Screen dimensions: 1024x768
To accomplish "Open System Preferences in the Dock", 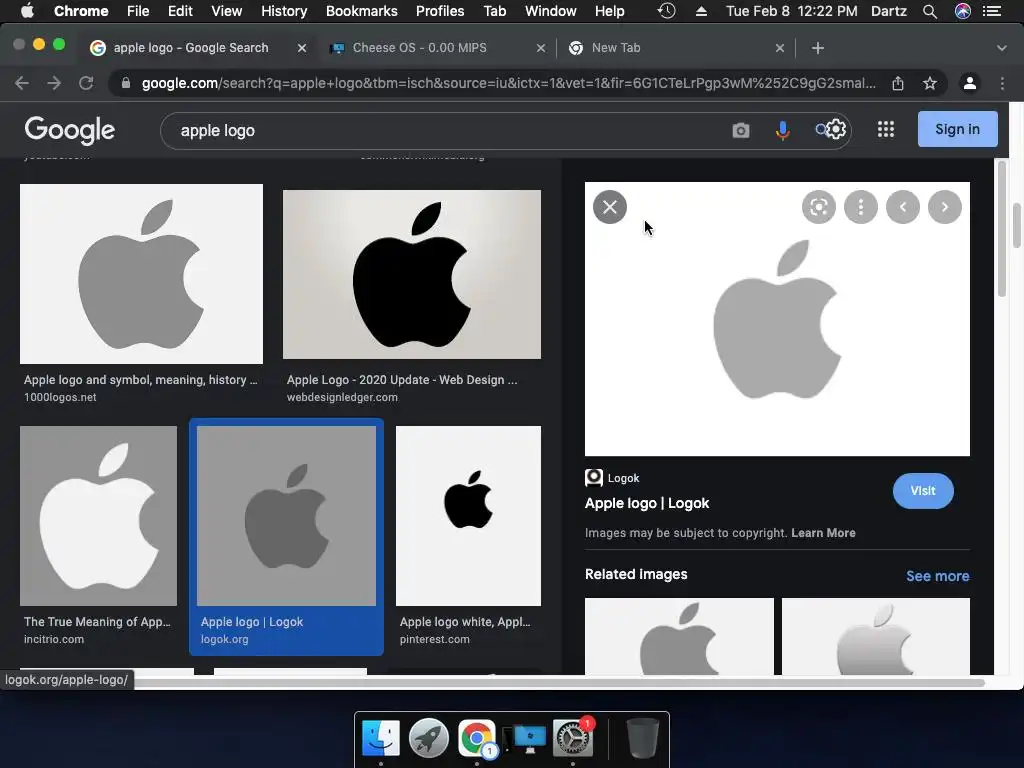I will [573, 738].
